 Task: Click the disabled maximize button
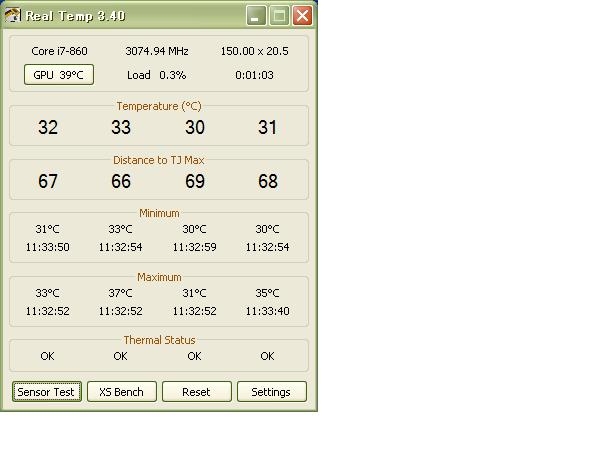(x=279, y=16)
